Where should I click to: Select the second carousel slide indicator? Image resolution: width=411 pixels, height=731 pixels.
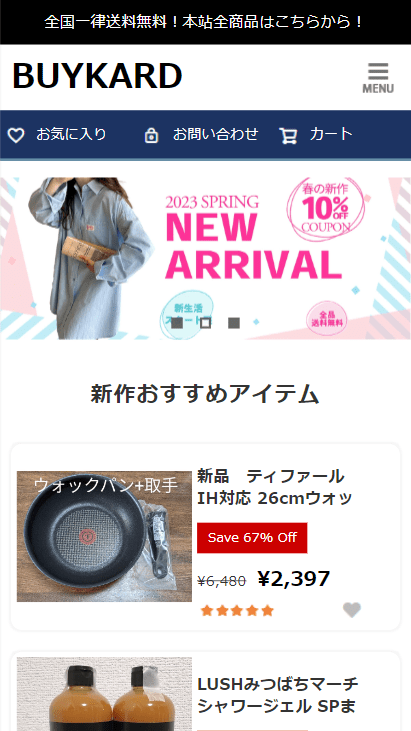pyautogui.click(x=206, y=323)
